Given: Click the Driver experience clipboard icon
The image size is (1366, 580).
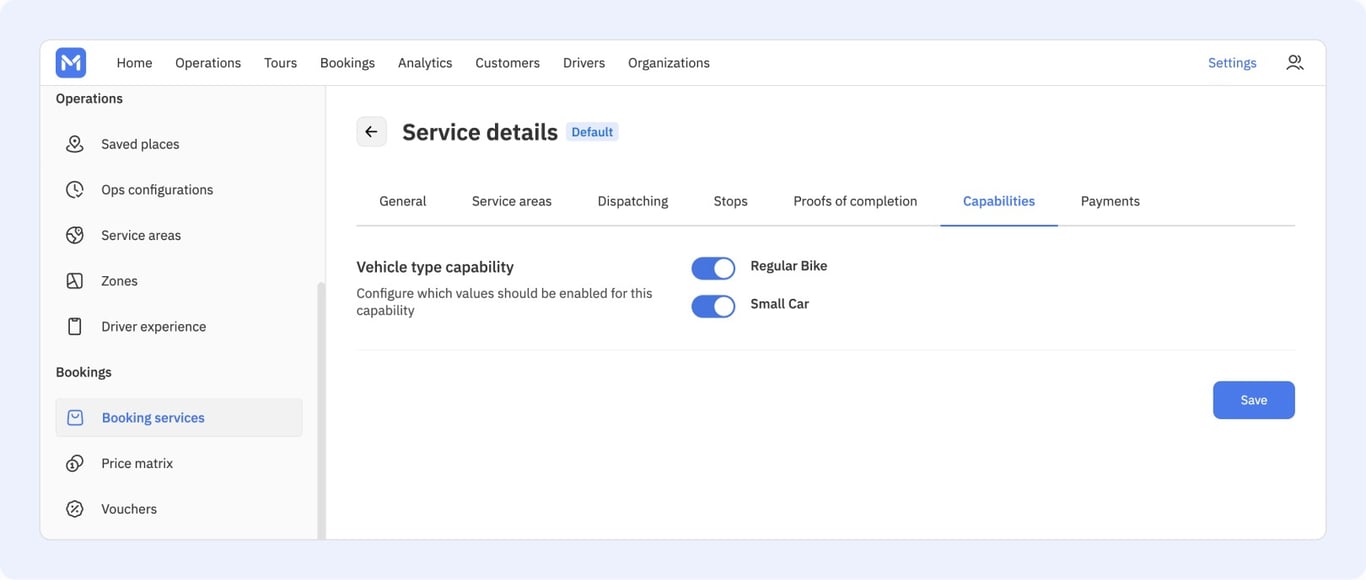Looking at the screenshot, I should pyautogui.click(x=75, y=327).
